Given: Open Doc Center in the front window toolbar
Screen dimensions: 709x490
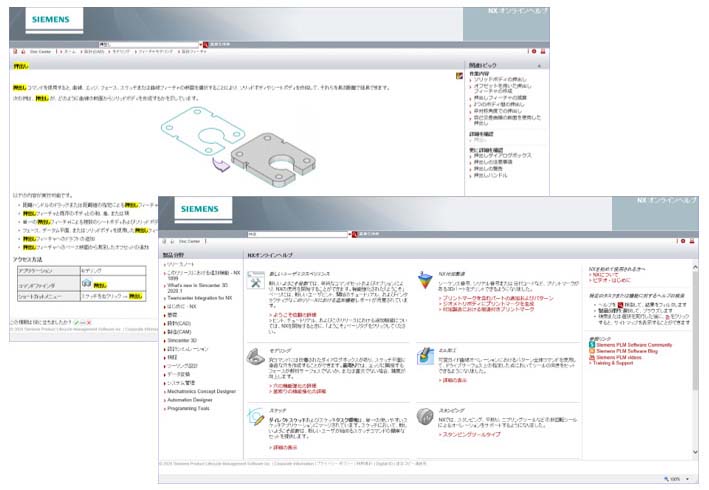Looking at the screenshot, I should [189, 241].
